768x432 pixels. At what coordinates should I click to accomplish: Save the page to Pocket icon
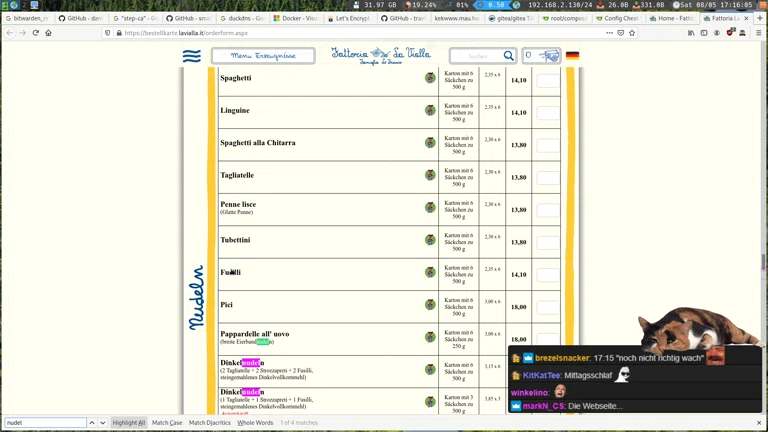coord(621,33)
